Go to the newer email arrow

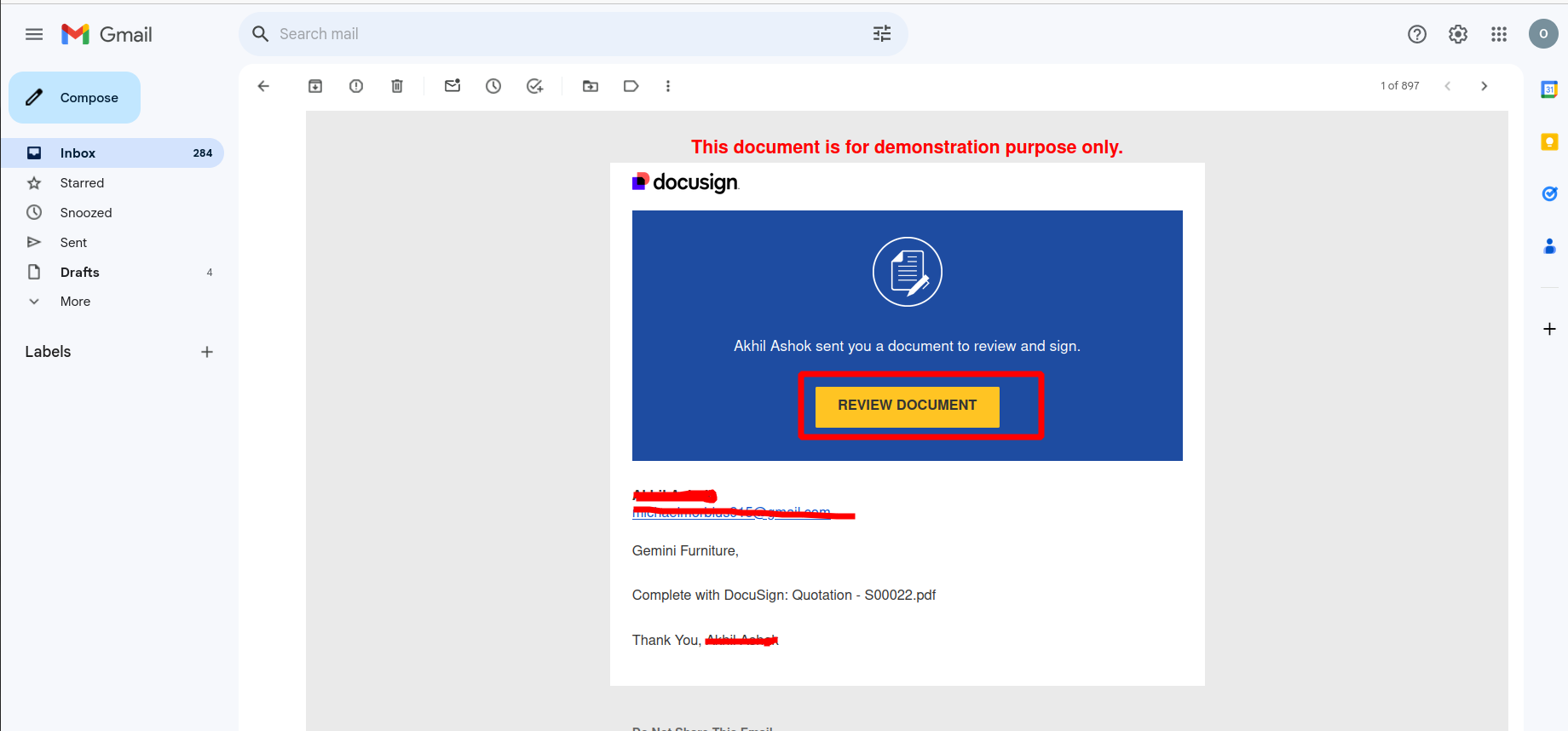pos(1447,86)
